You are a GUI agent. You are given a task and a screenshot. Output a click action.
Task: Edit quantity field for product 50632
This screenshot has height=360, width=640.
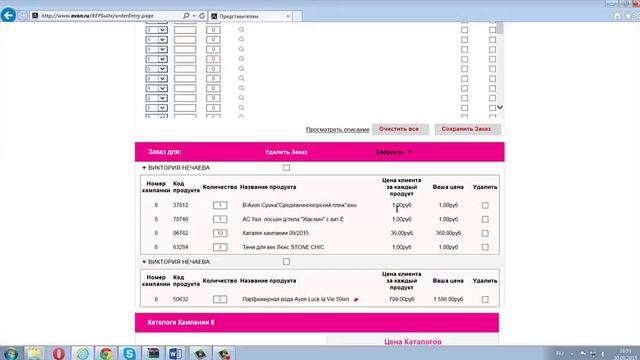click(x=220, y=299)
